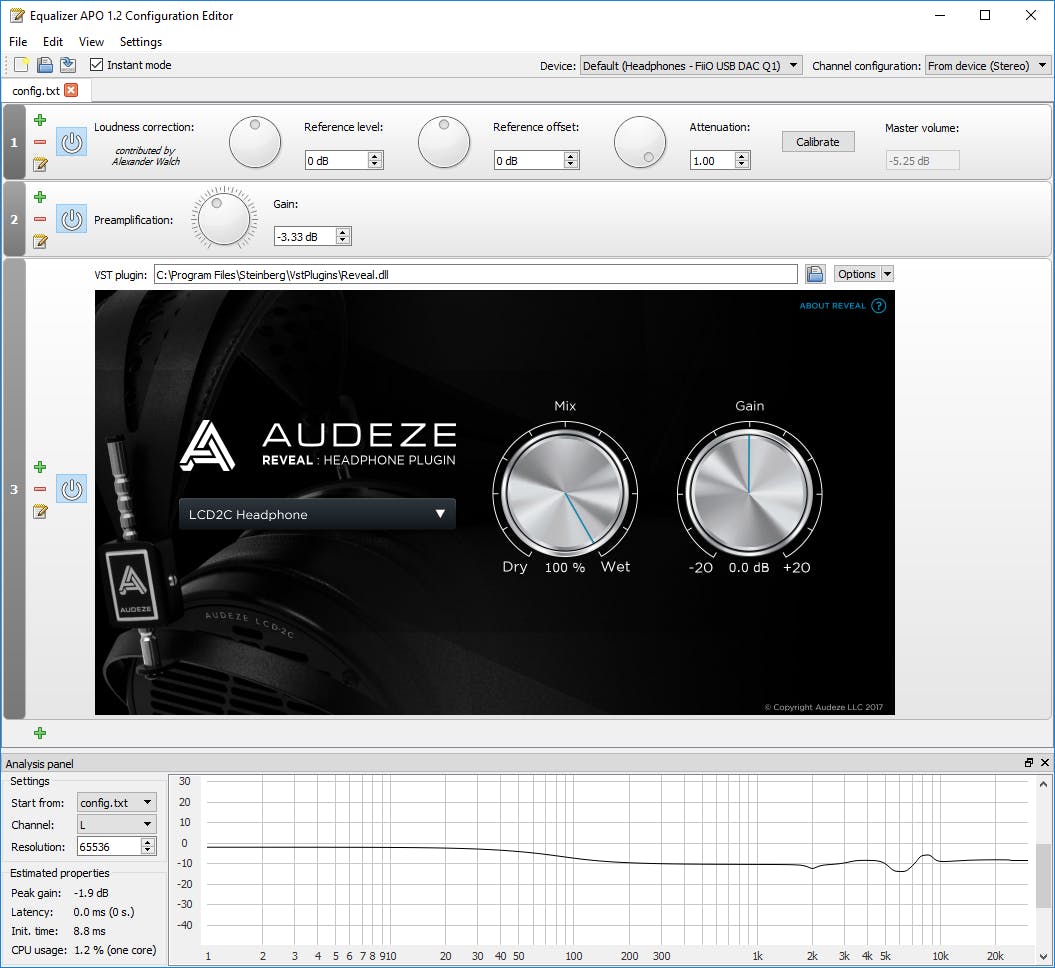
Task: Browse for a different VST plugin file
Action: [815, 273]
